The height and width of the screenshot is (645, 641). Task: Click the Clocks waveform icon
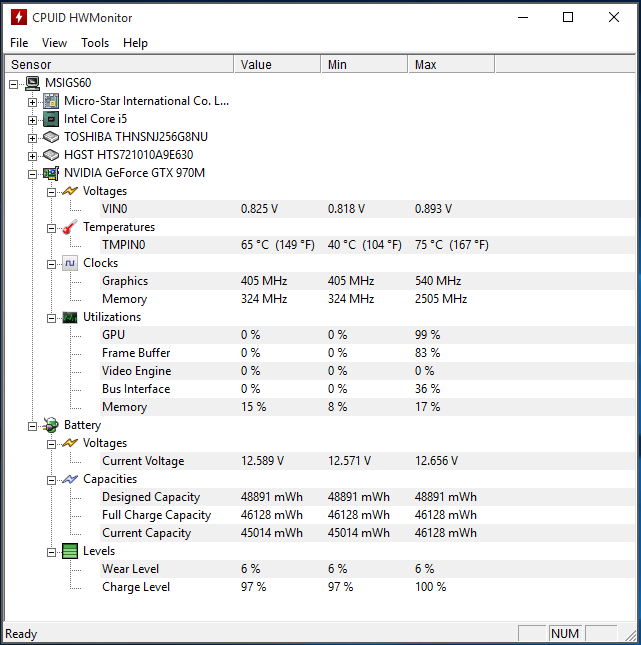tap(70, 263)
